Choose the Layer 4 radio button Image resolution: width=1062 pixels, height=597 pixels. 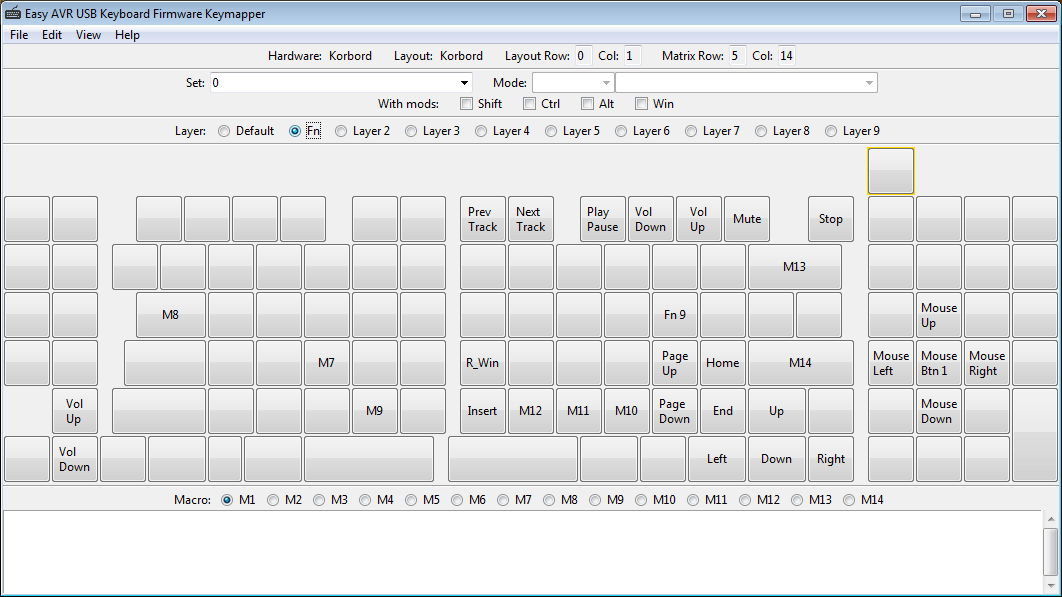click(x=481, y=131)
